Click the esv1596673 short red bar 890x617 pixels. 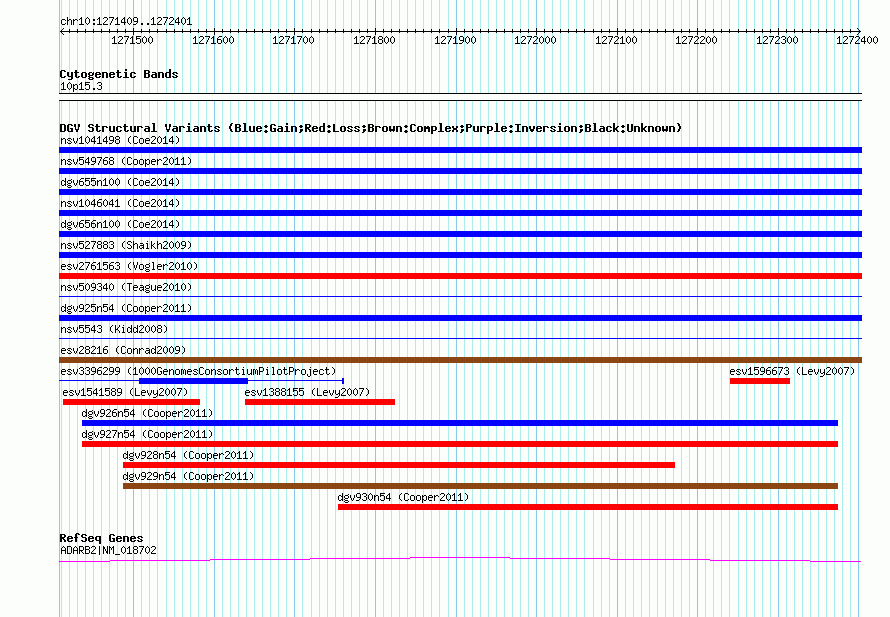760,381
